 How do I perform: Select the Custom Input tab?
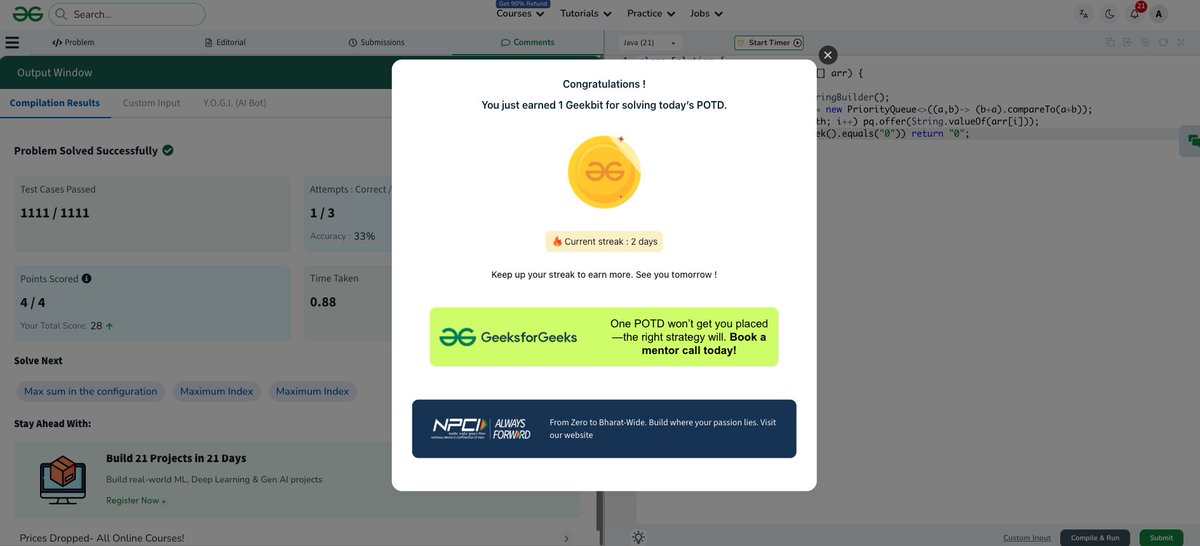tap(152, 103)
